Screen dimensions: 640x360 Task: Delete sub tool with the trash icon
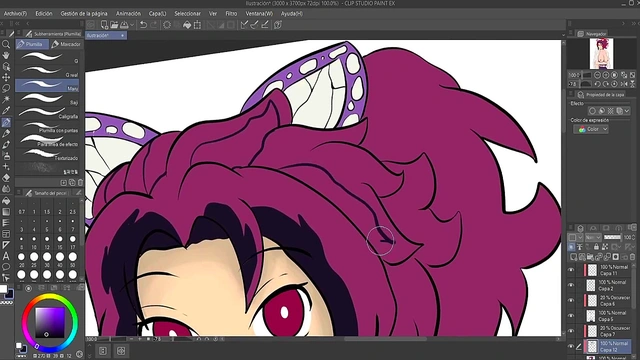pyautogui.click(x=80, y=182)
